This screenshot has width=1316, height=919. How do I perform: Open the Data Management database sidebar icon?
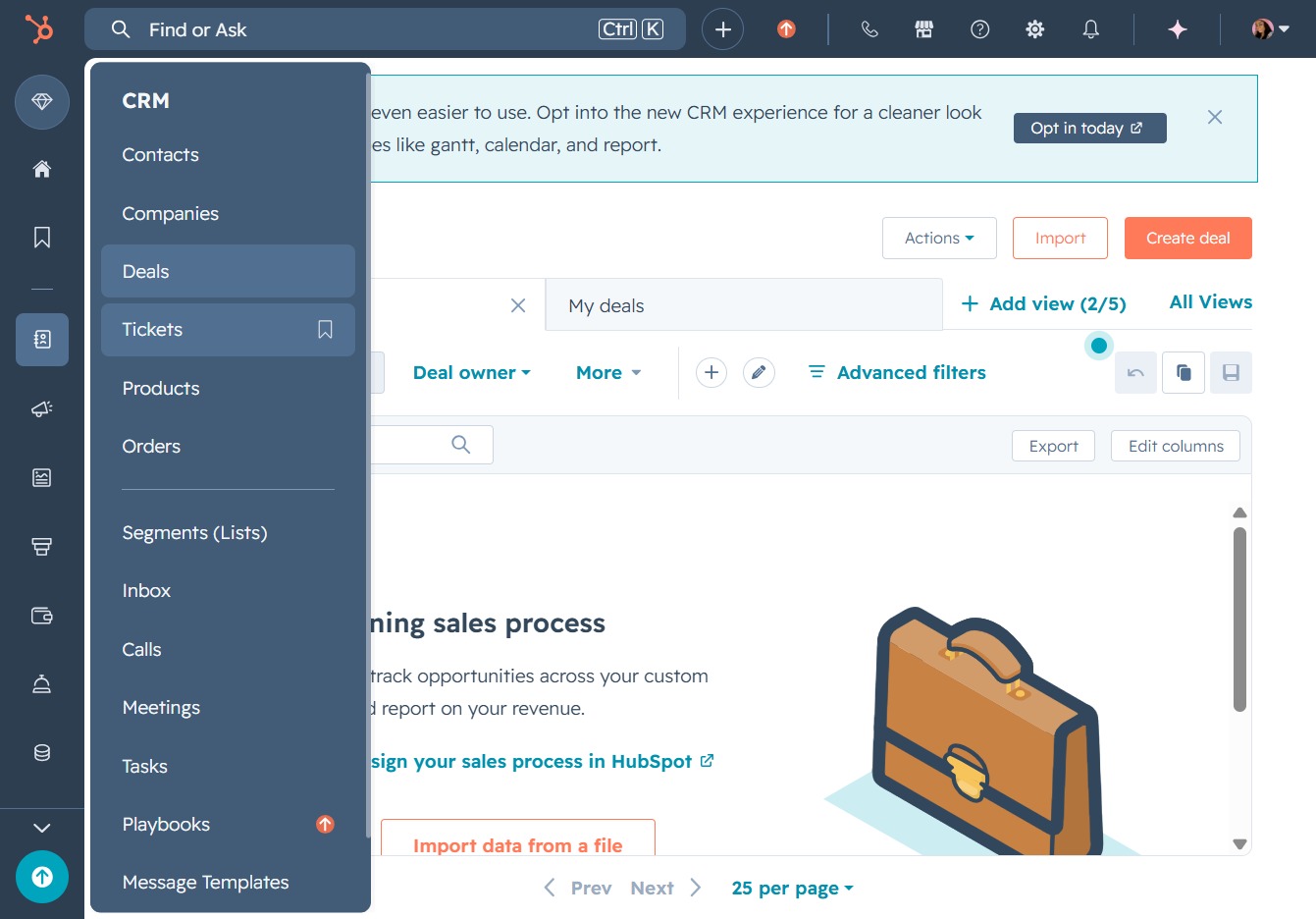click(42, 753)
